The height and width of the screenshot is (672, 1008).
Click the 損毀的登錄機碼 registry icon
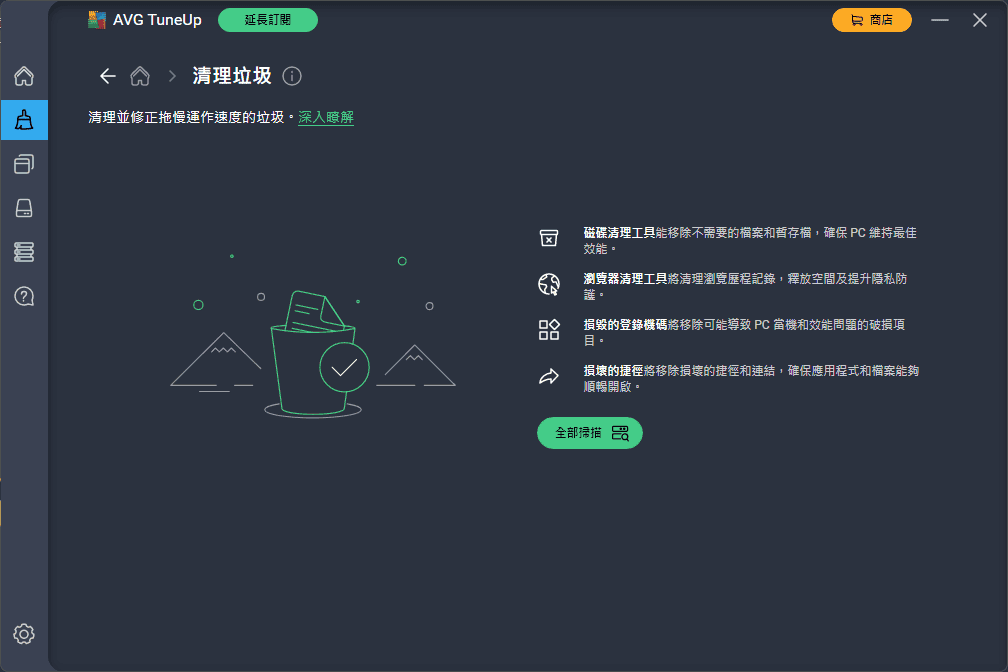pyautogui.click(x=549, y=330)
